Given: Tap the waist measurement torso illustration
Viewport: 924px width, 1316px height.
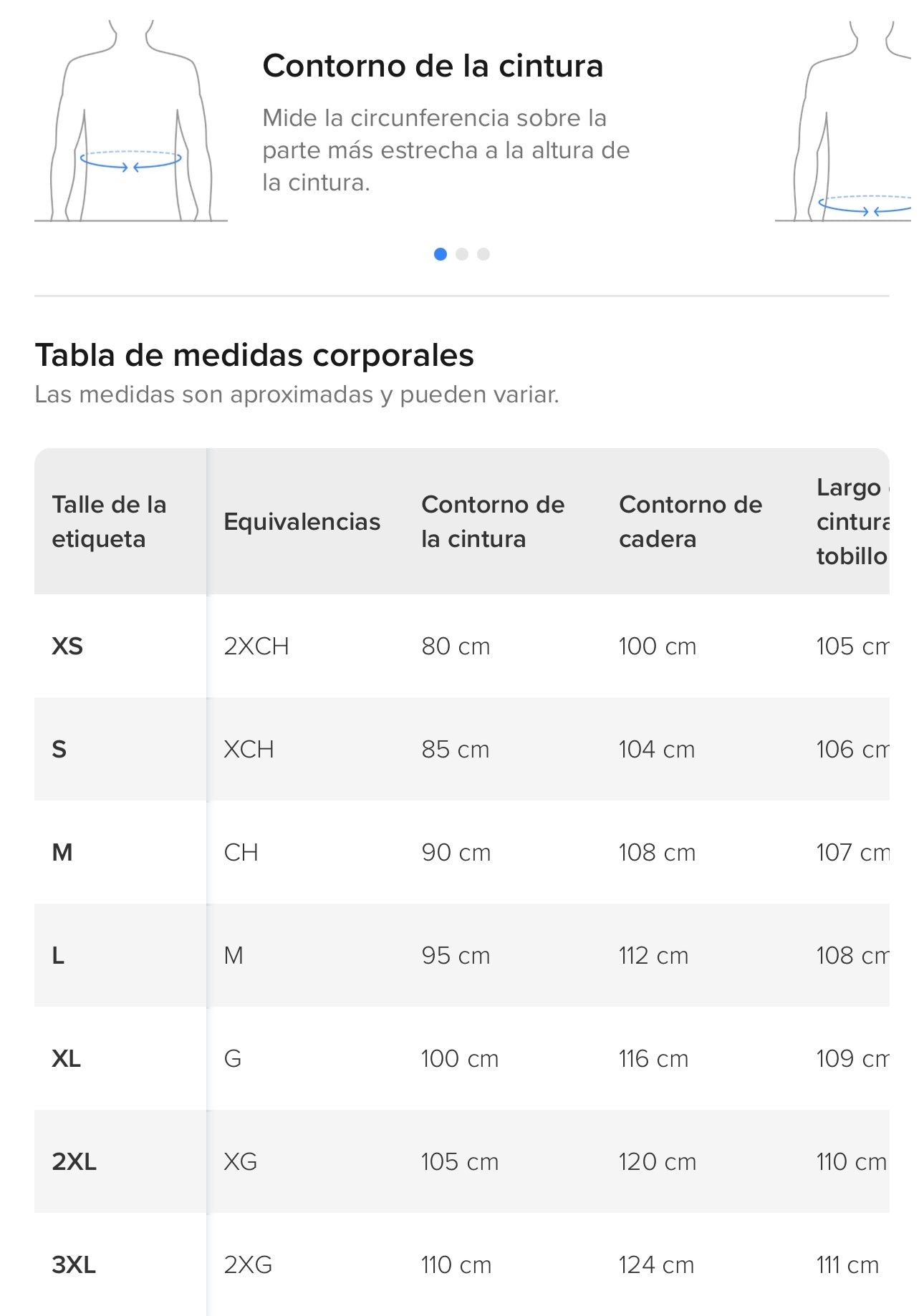Looking at the screenshot, I should 131,122.
